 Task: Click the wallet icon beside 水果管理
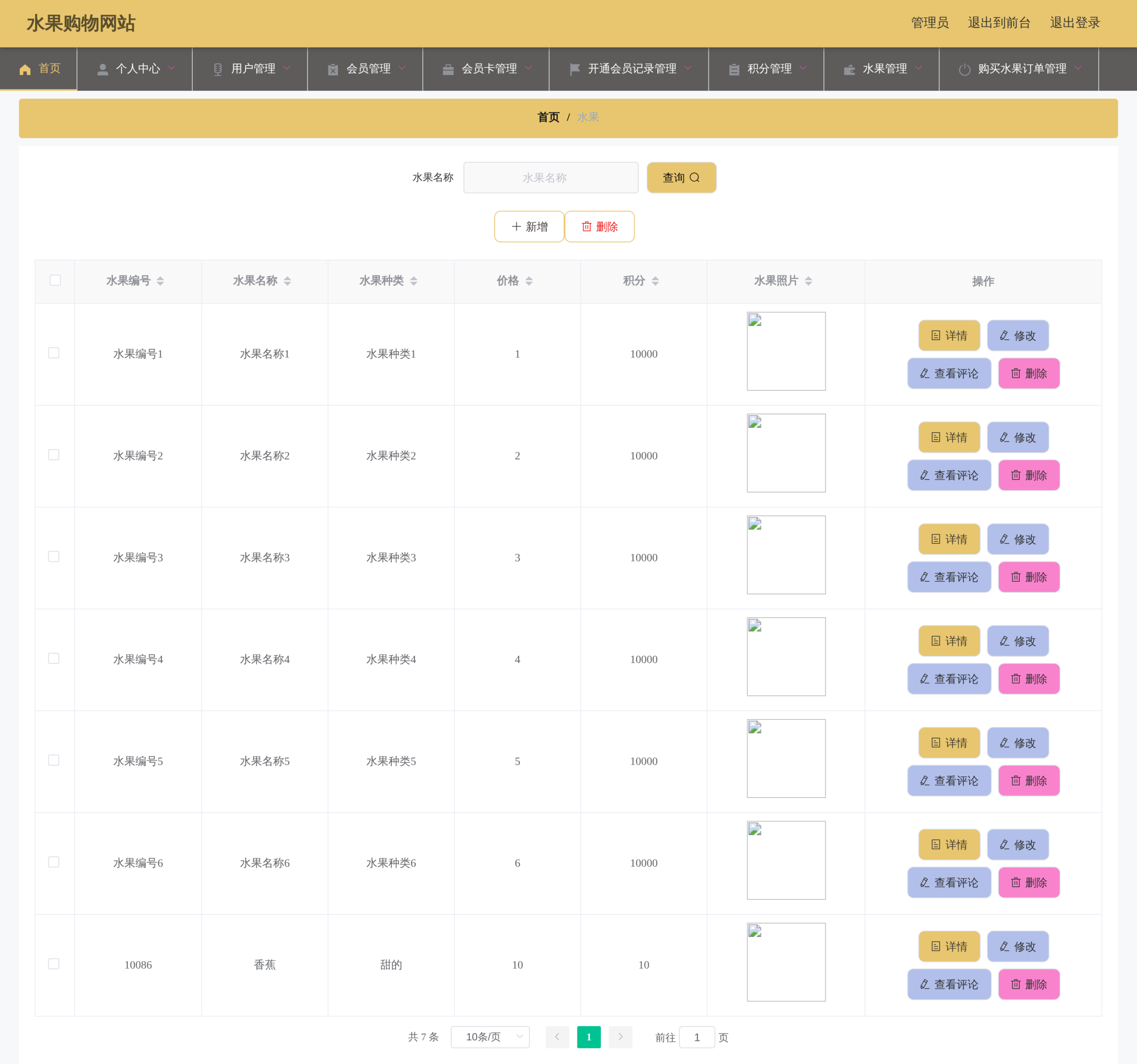(849, 70)
